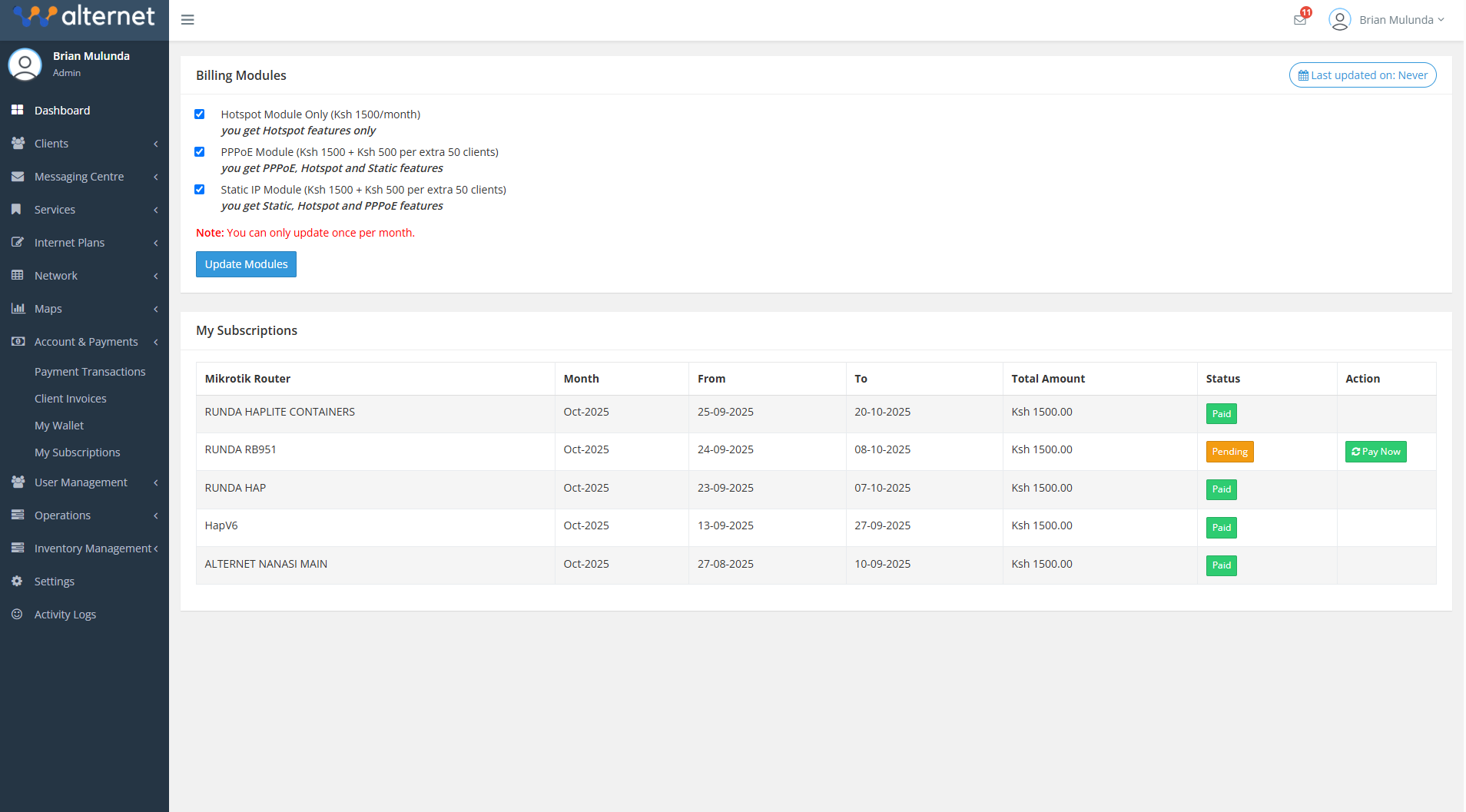Uncheck the Static IP Module option

[x=200, y=189]
